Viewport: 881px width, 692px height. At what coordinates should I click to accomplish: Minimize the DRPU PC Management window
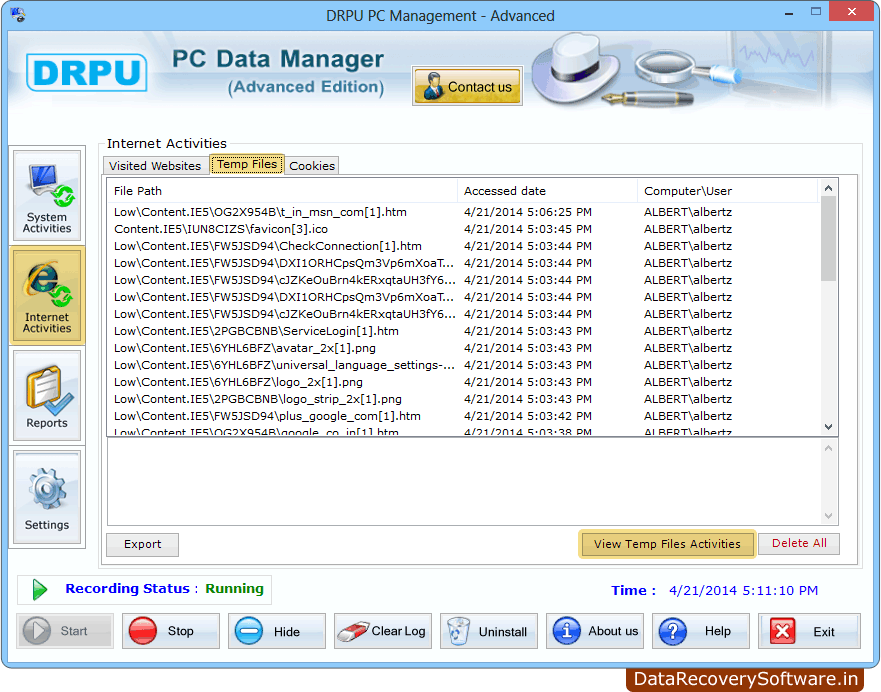(789, 12)
